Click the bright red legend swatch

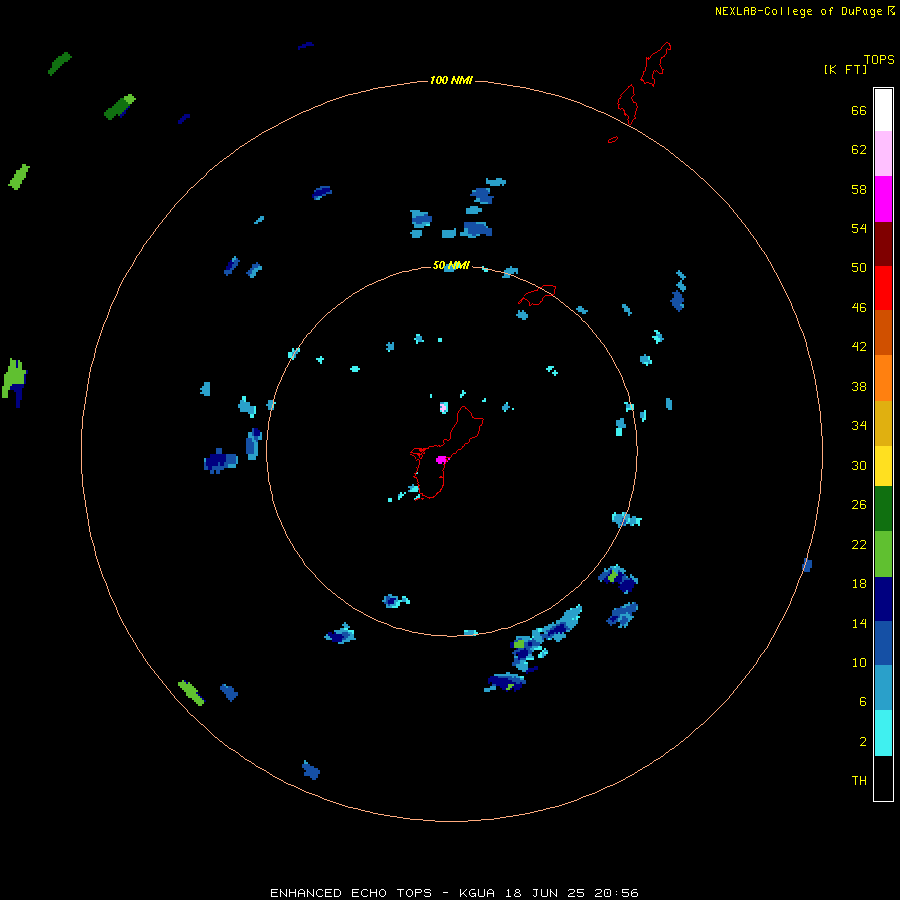click(x=883, y=288)
